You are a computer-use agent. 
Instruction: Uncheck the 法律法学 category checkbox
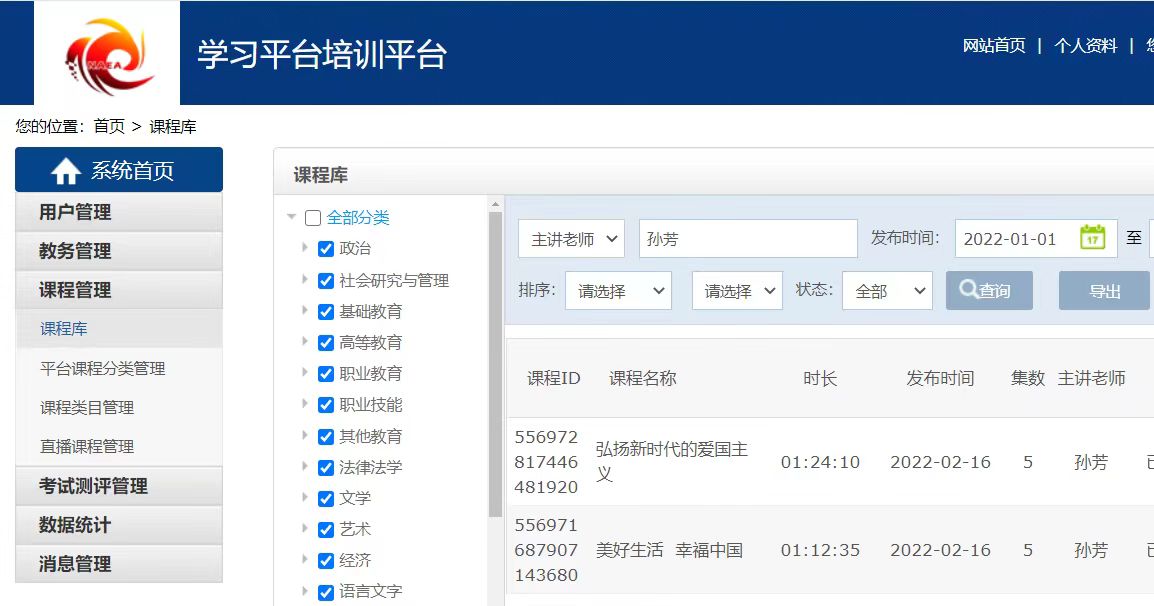point(325,468)
